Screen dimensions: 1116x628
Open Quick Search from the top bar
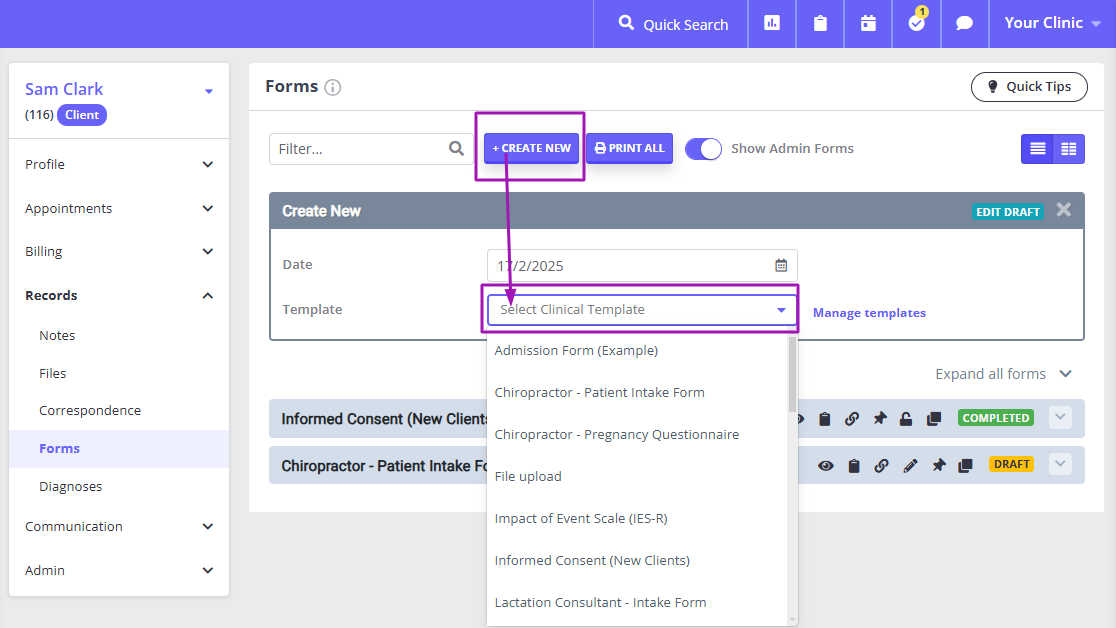[670, 23]
